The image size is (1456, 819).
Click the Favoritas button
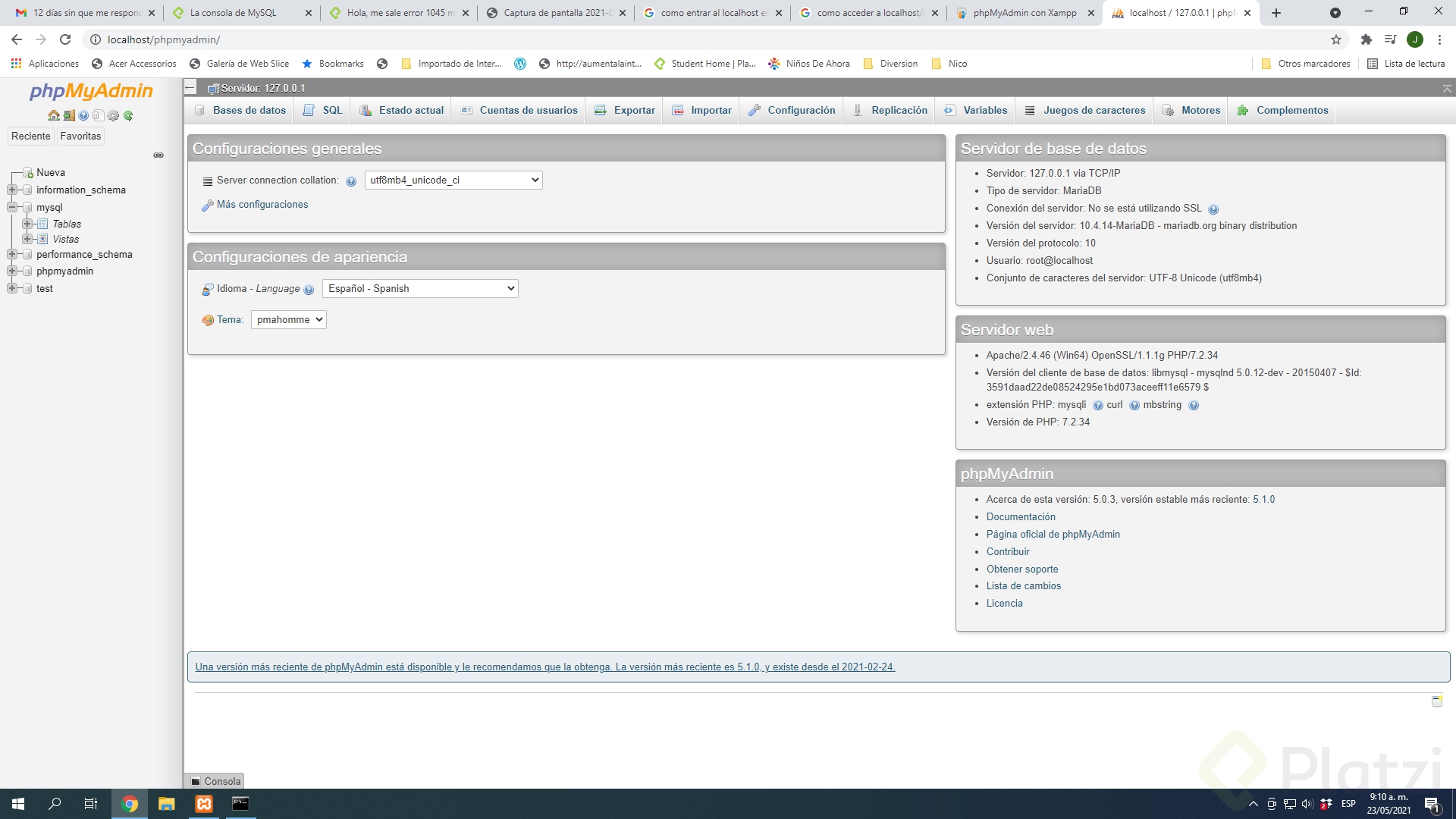(80, 136)
